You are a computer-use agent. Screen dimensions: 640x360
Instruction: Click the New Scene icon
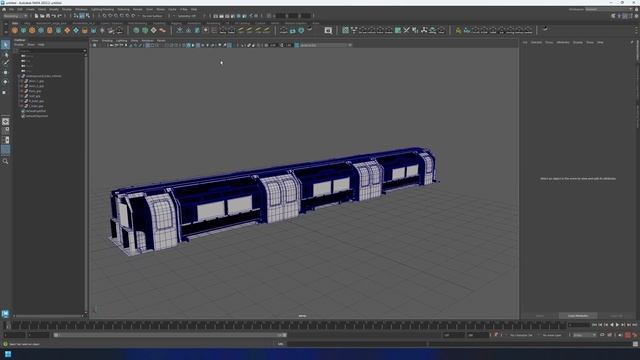36,16
